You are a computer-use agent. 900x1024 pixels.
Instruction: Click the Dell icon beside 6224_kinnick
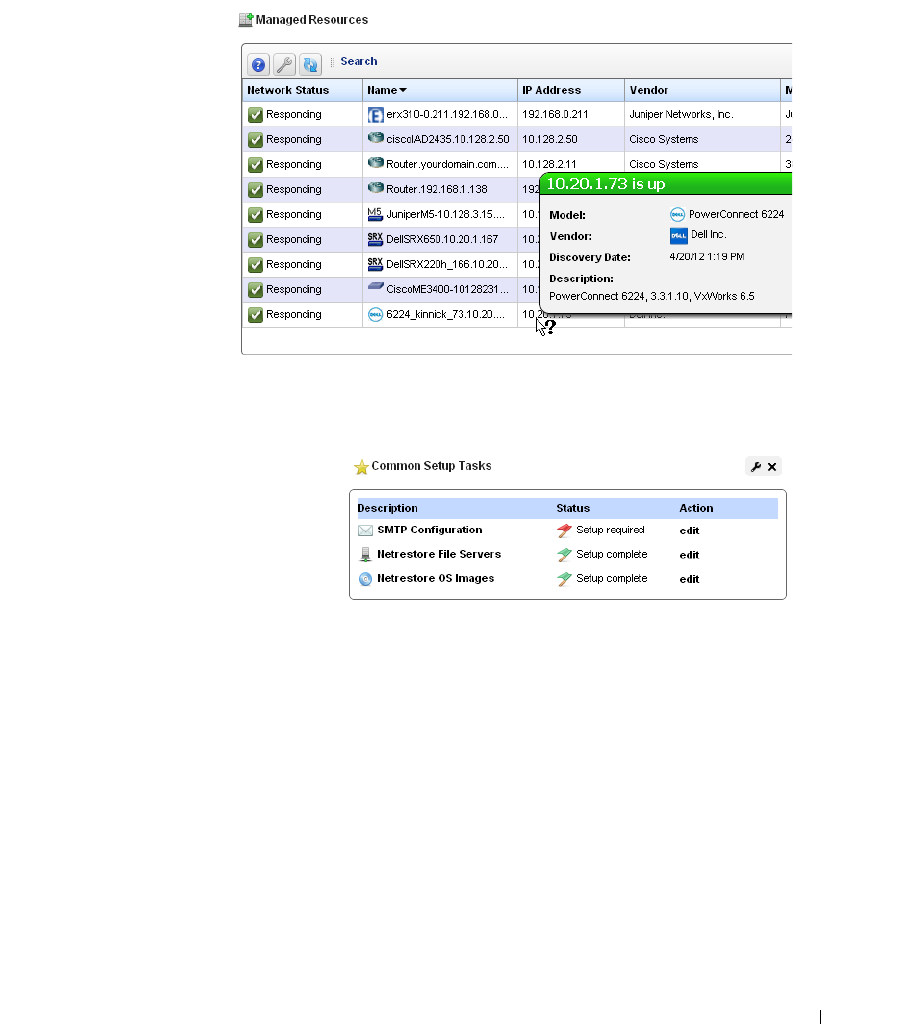coord(376,315)
